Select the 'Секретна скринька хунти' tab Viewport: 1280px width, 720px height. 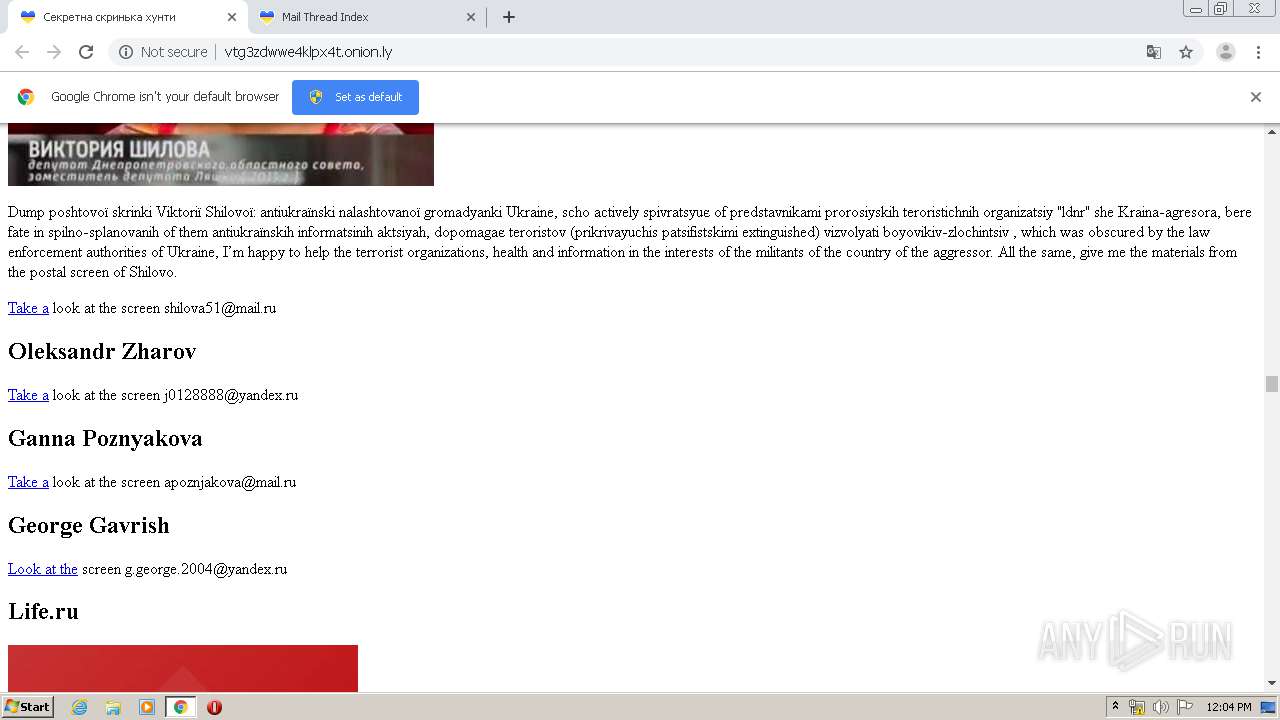(127, 17)
